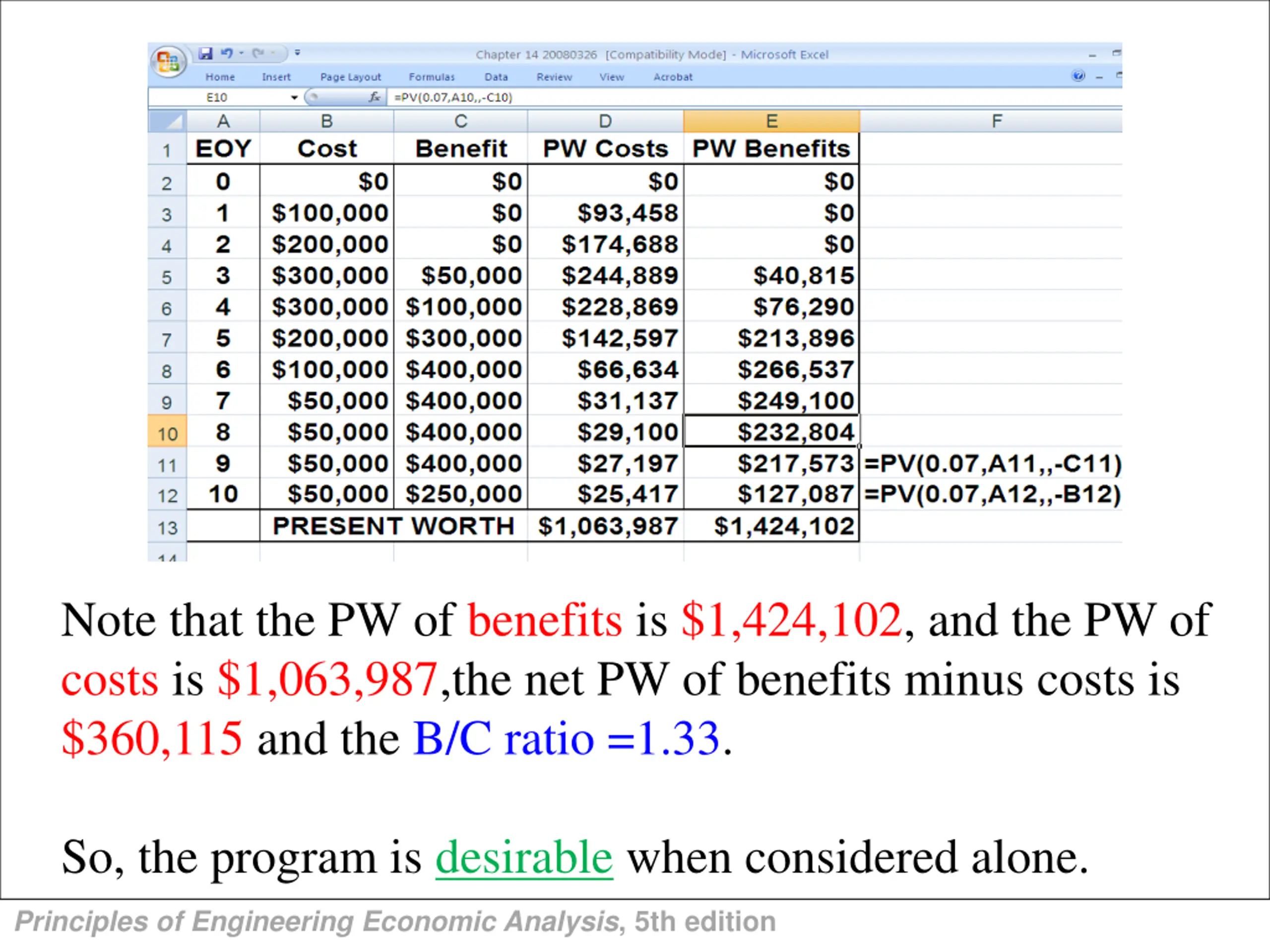Click the EOY header cell

click(223, 149)
